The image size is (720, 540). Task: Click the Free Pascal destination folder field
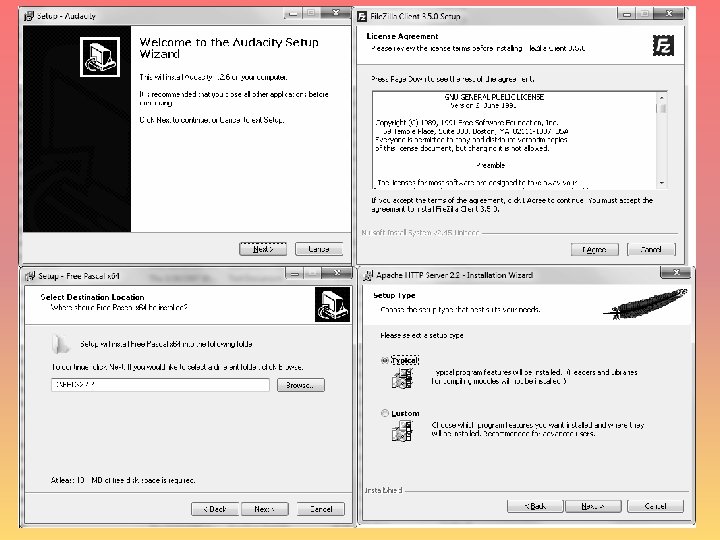[x=160, y=385]
